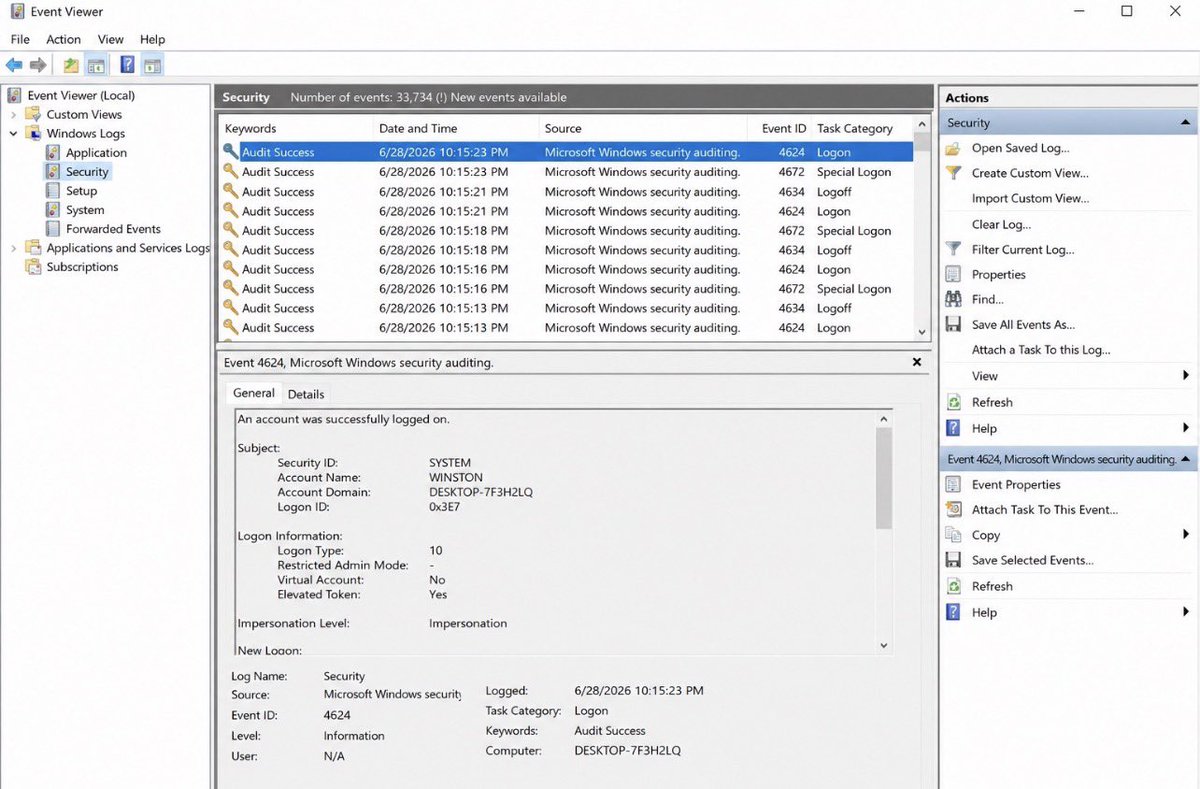
Task: Click the disk icon next to Save All Events As
Action: tap(954, 325)
